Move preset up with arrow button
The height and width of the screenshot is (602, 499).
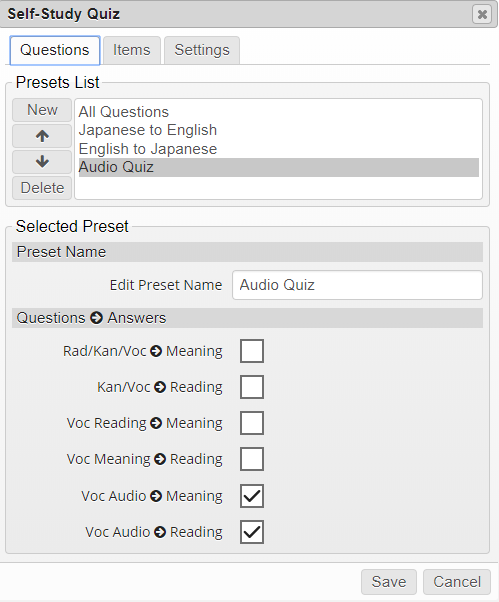(x=42, y=136)
